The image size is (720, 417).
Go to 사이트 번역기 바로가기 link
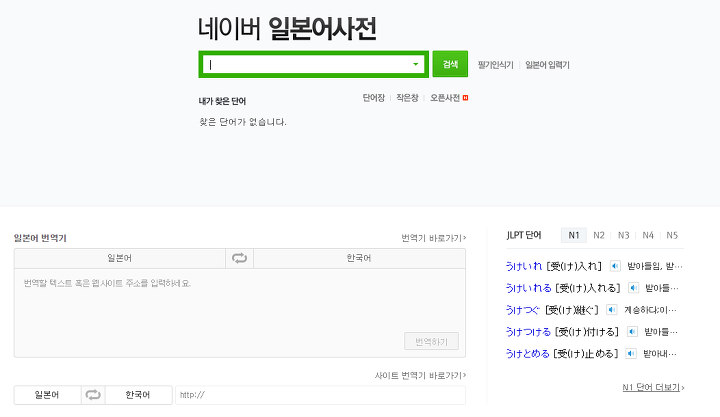(421, 376)
